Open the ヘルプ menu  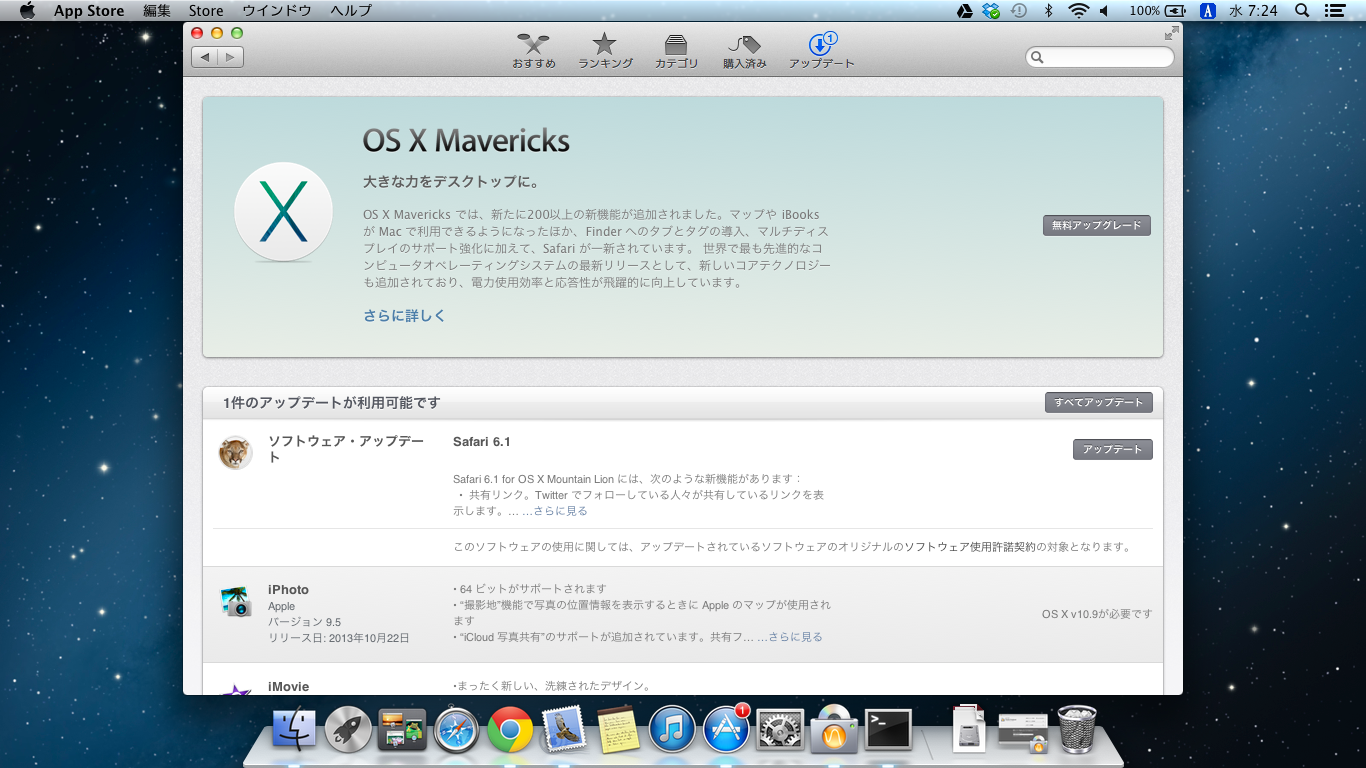[x=351, y=11]
